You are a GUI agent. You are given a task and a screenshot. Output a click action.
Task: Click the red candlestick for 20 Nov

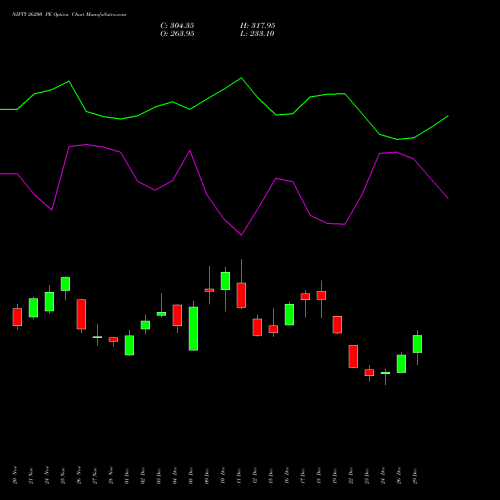pyautogui.click(x=17, y=317)
